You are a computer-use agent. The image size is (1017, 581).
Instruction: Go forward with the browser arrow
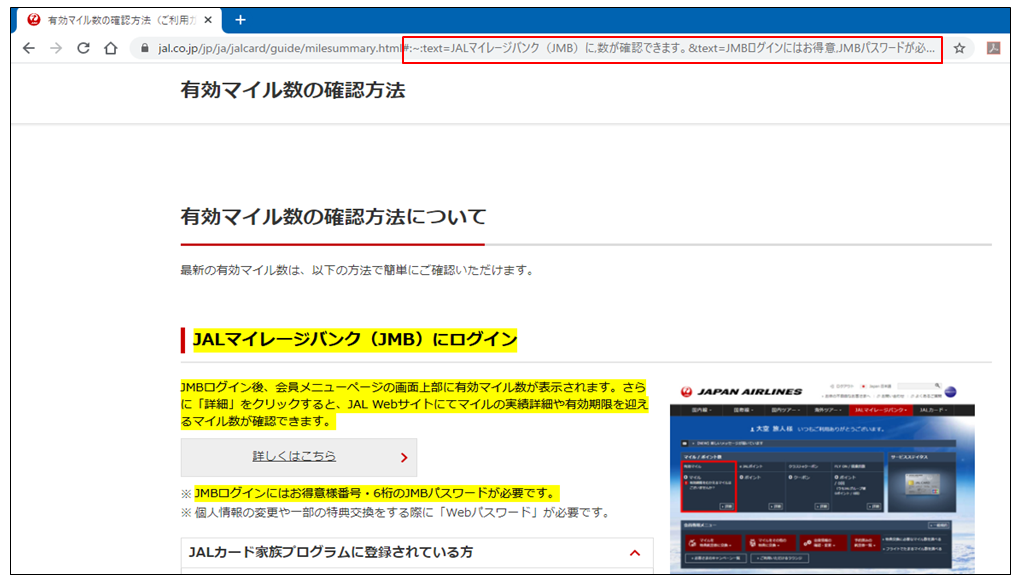click(x=56, y=48)
